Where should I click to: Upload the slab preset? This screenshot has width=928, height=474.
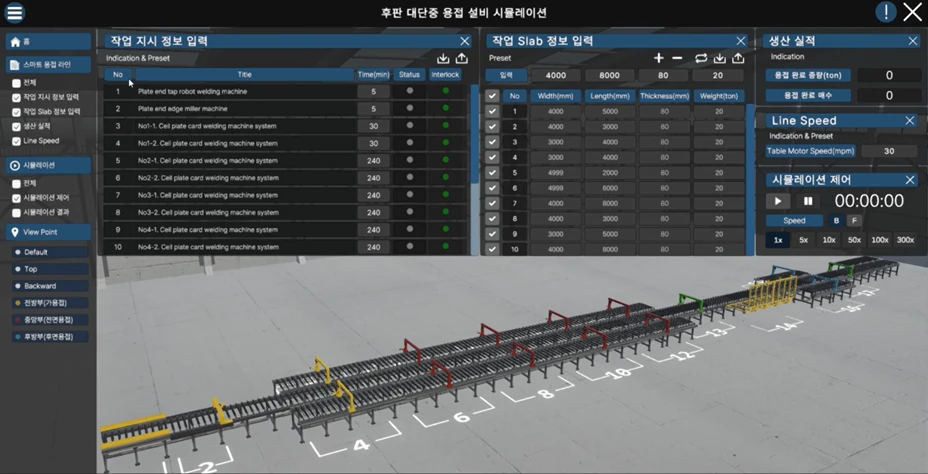click(x=738, y=58)
